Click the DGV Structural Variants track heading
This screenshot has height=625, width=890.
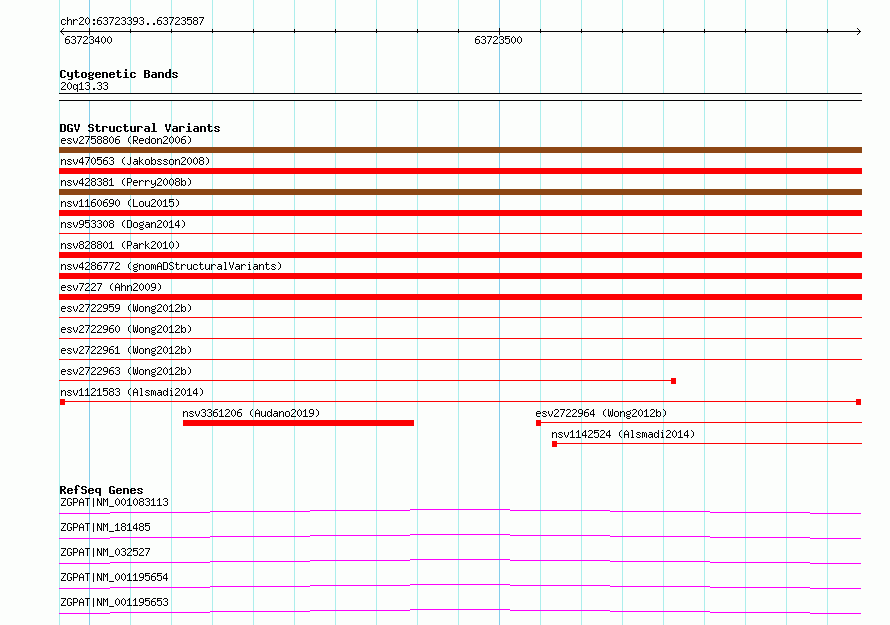140,128
